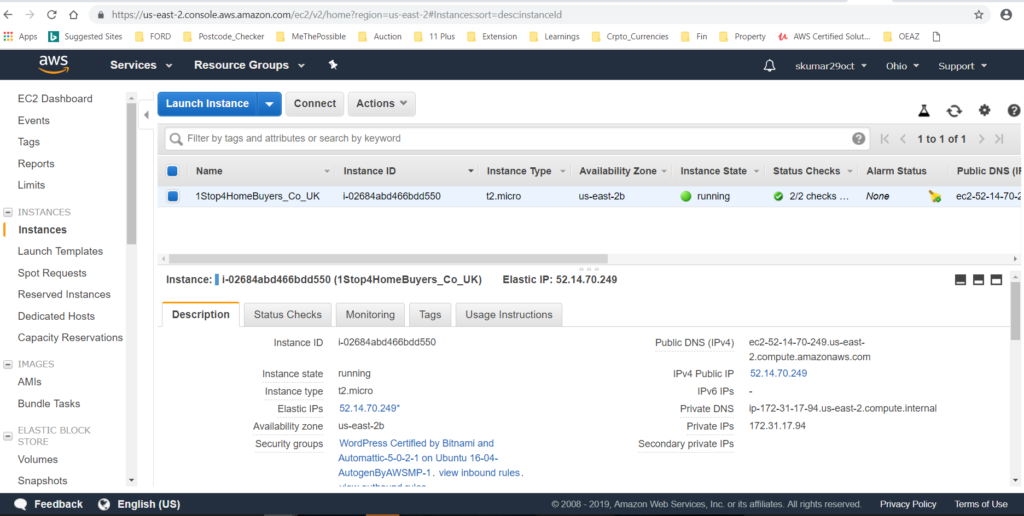Open the Elastic IPs 52.14.70.249 link
Viewport: 1024px width, 516px height.
[x=369, y=408]
